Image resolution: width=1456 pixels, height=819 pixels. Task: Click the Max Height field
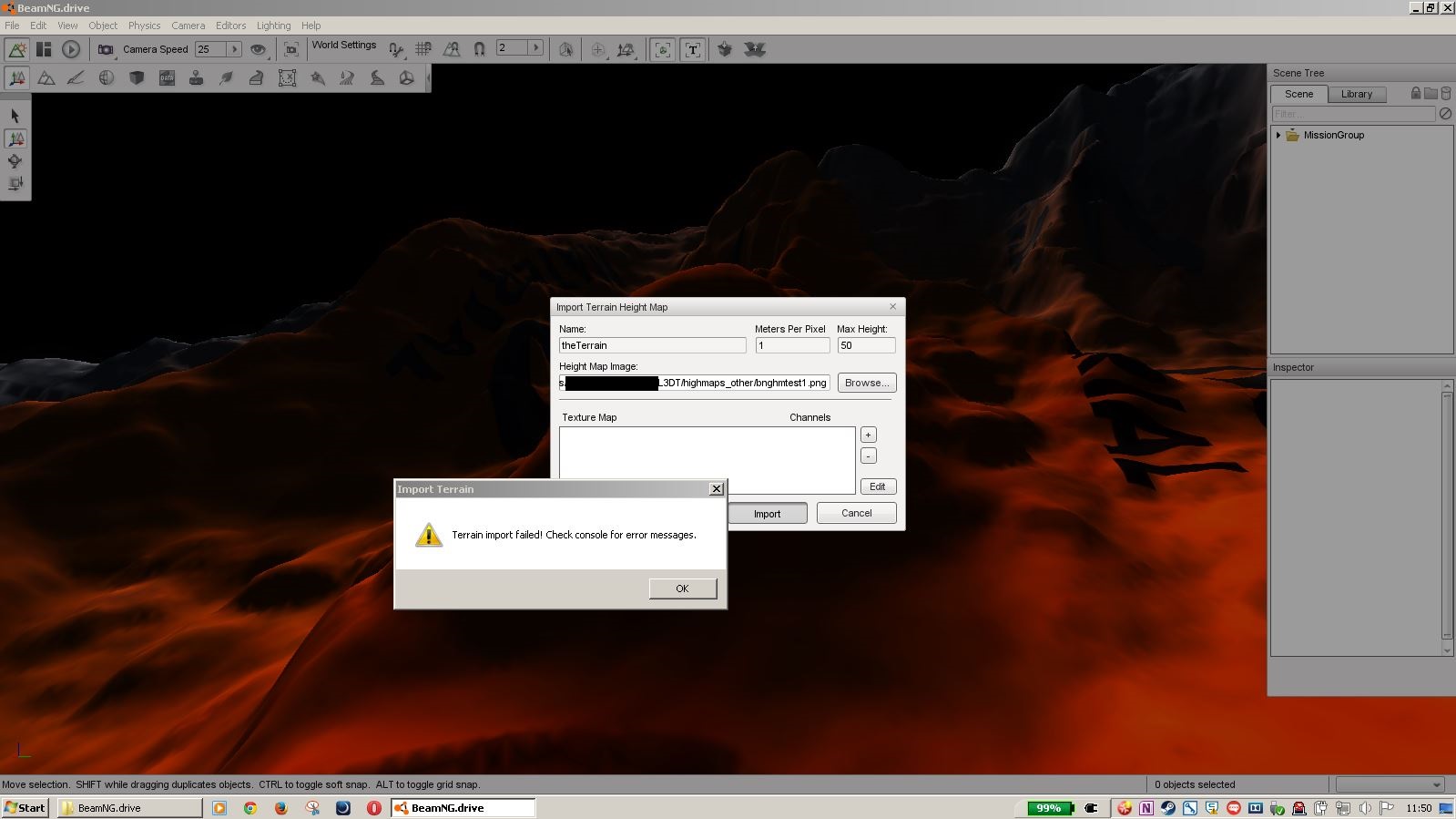(866, 345)
